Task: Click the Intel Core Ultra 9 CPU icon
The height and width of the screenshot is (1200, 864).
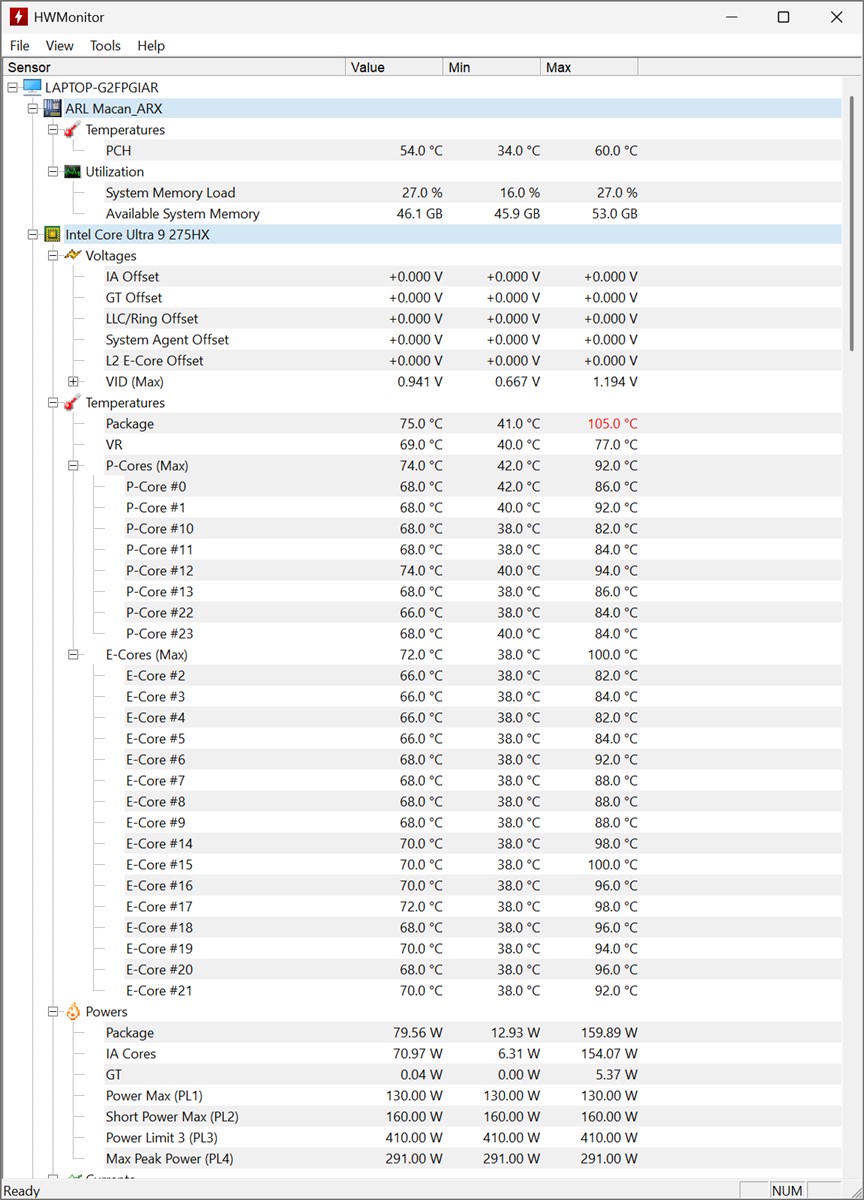Action: (52, 235)
